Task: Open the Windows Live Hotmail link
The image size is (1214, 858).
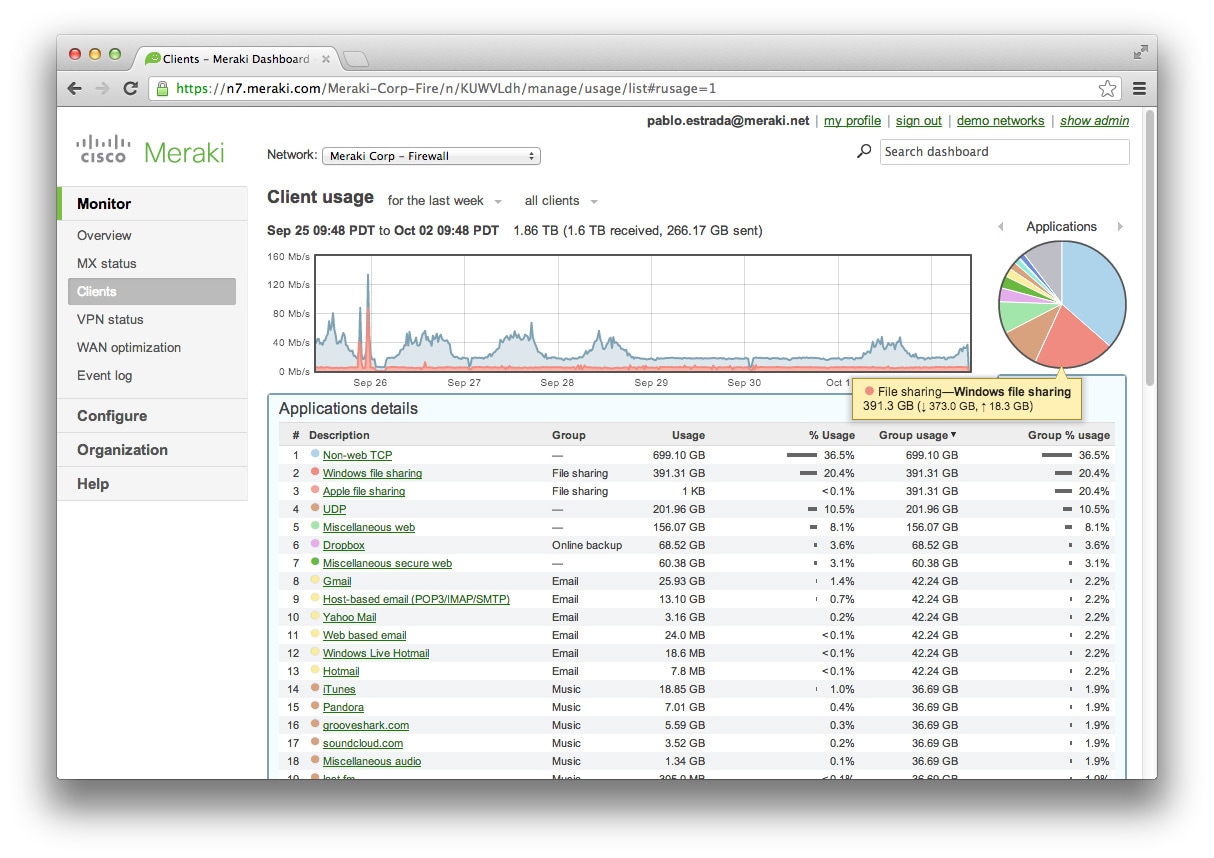Action: (x=376, y=653)
